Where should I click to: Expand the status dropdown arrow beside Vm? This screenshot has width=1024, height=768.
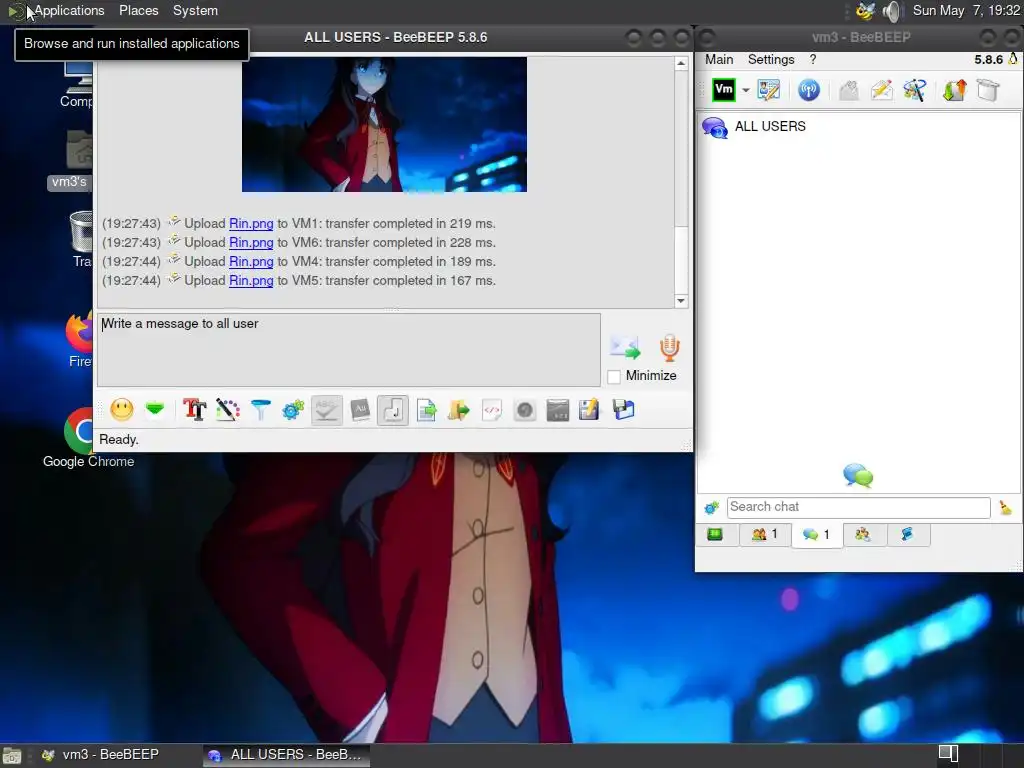pyautogui.click(x=745, y=90)
